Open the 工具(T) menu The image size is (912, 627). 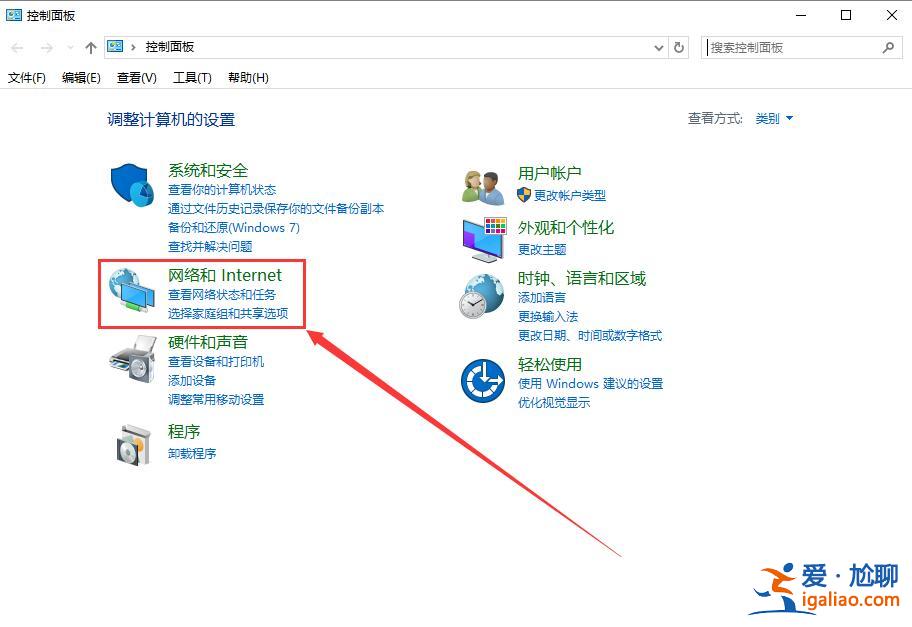pos(190,77)
